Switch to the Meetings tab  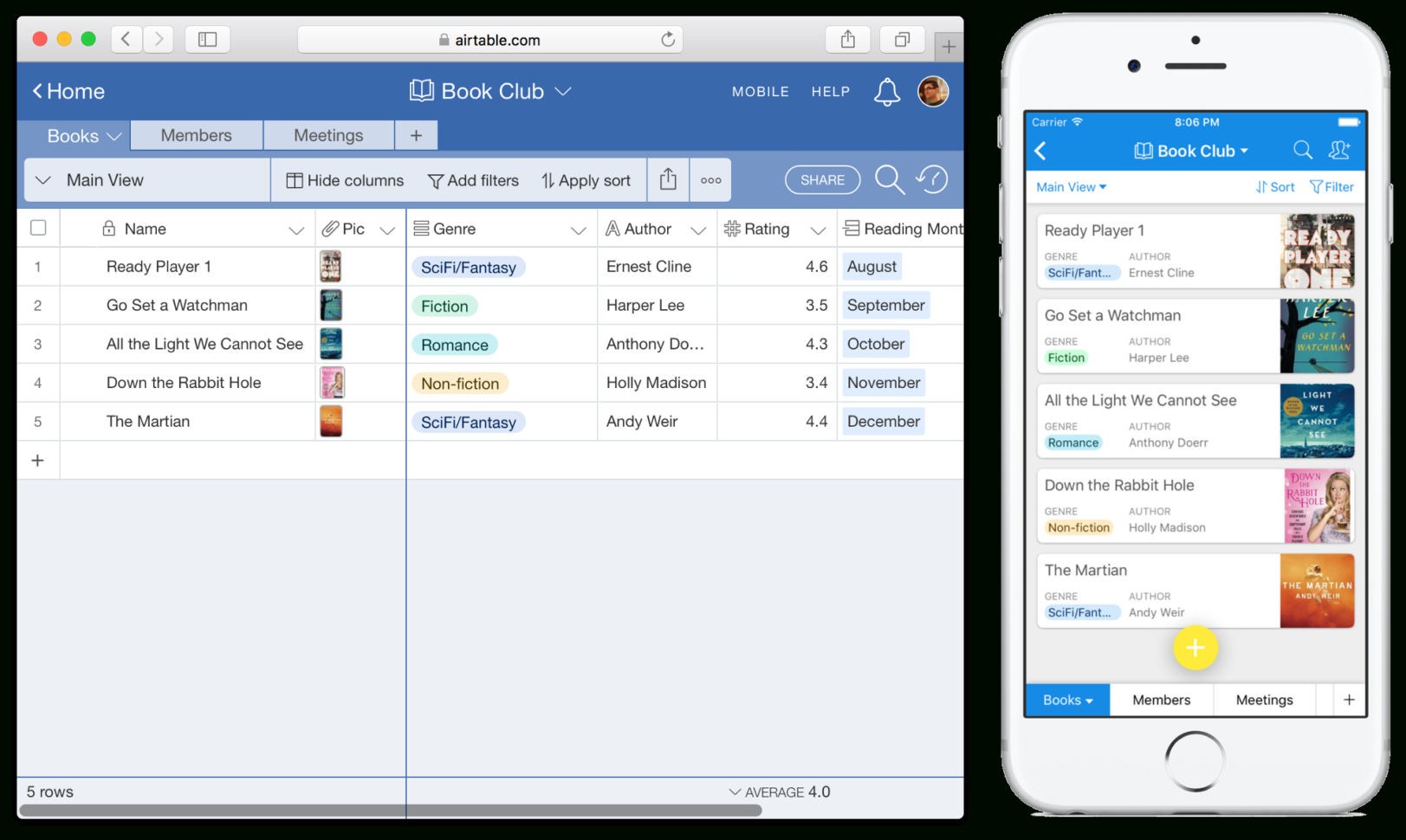click(328, 135)
